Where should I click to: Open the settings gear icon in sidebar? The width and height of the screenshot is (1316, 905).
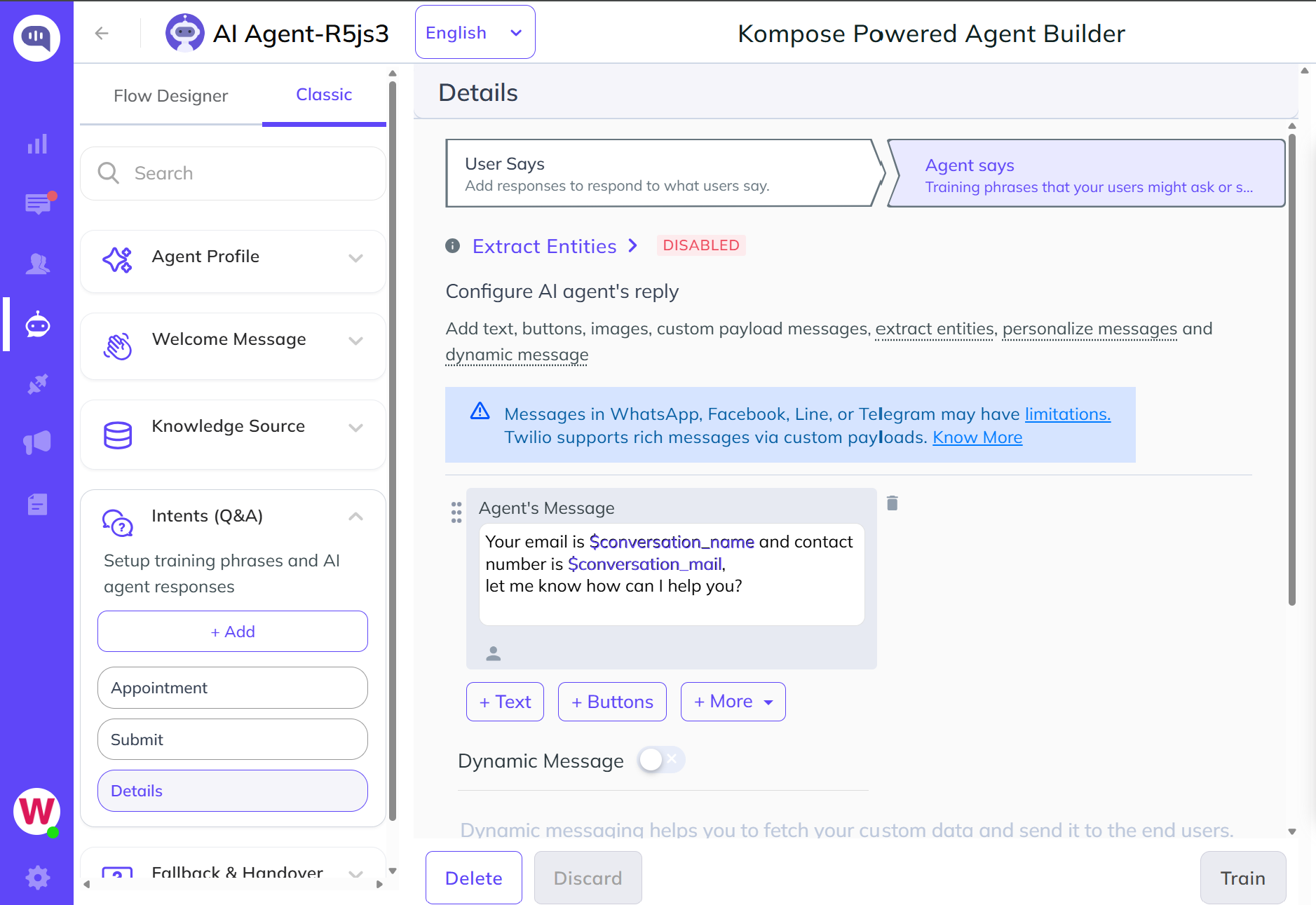click(37, 877)
